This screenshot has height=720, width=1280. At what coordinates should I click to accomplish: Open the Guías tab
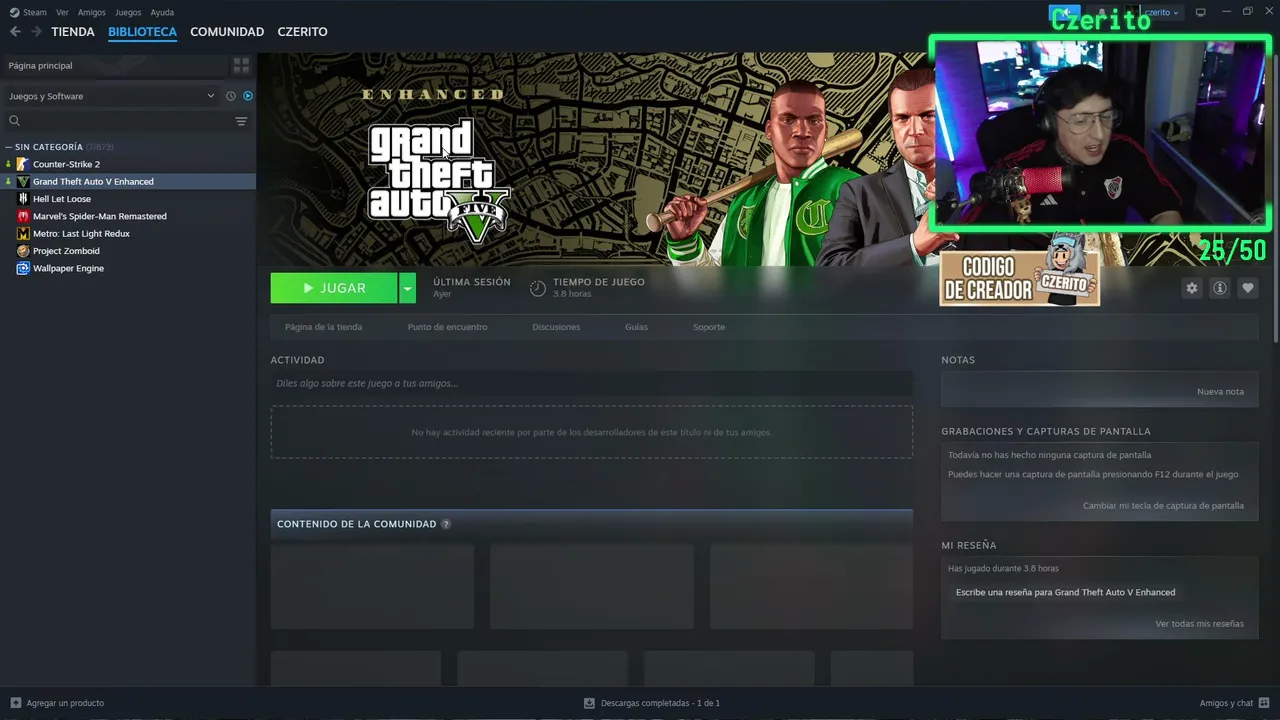tap(636, 327)
